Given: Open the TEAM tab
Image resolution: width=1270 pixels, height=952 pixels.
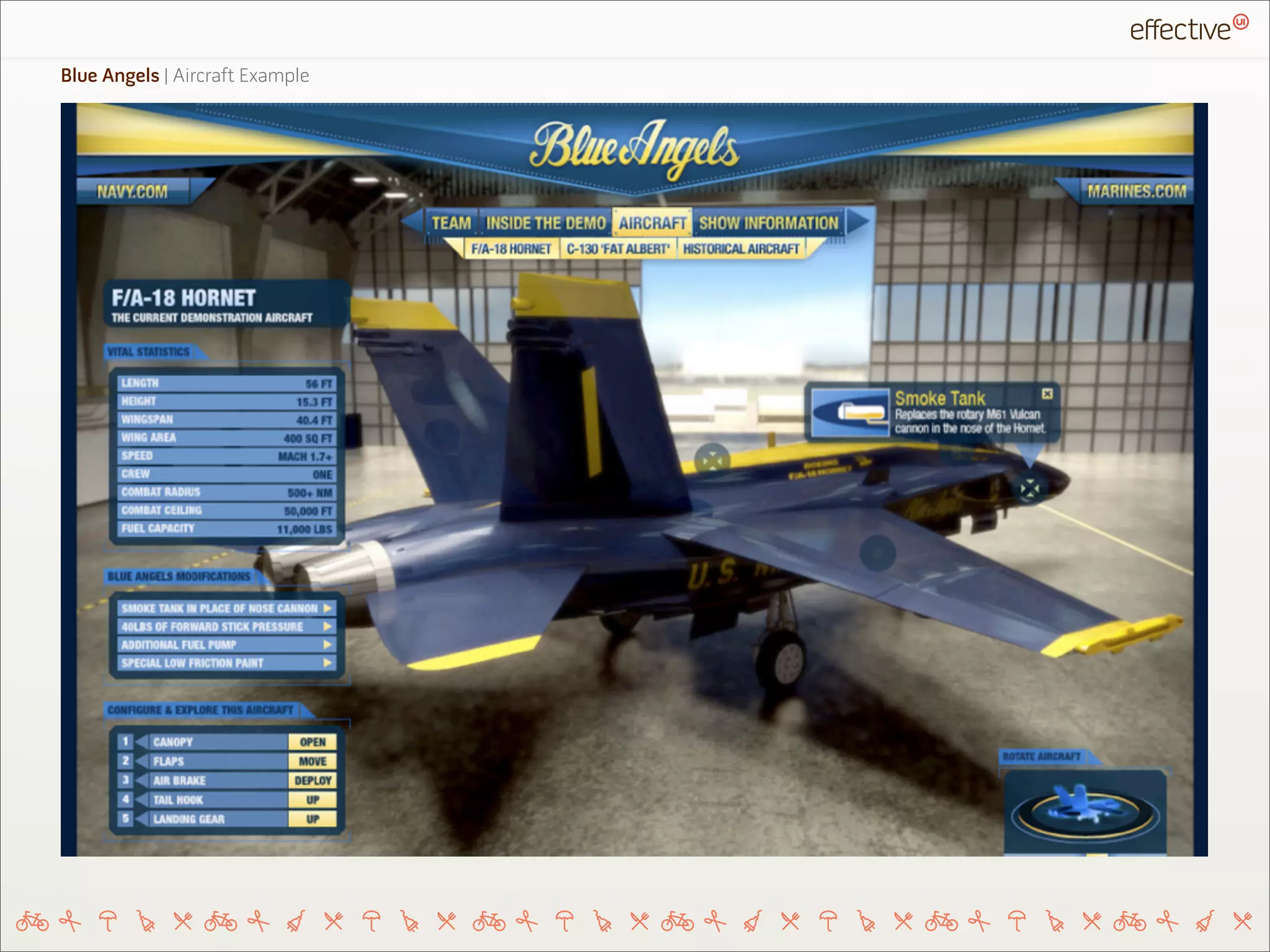Looking at the screenshot, I should (451, 223).
